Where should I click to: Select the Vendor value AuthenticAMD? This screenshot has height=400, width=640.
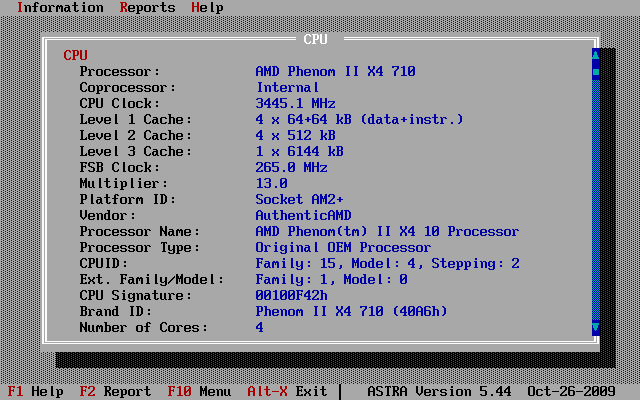[x=303, y=215]
